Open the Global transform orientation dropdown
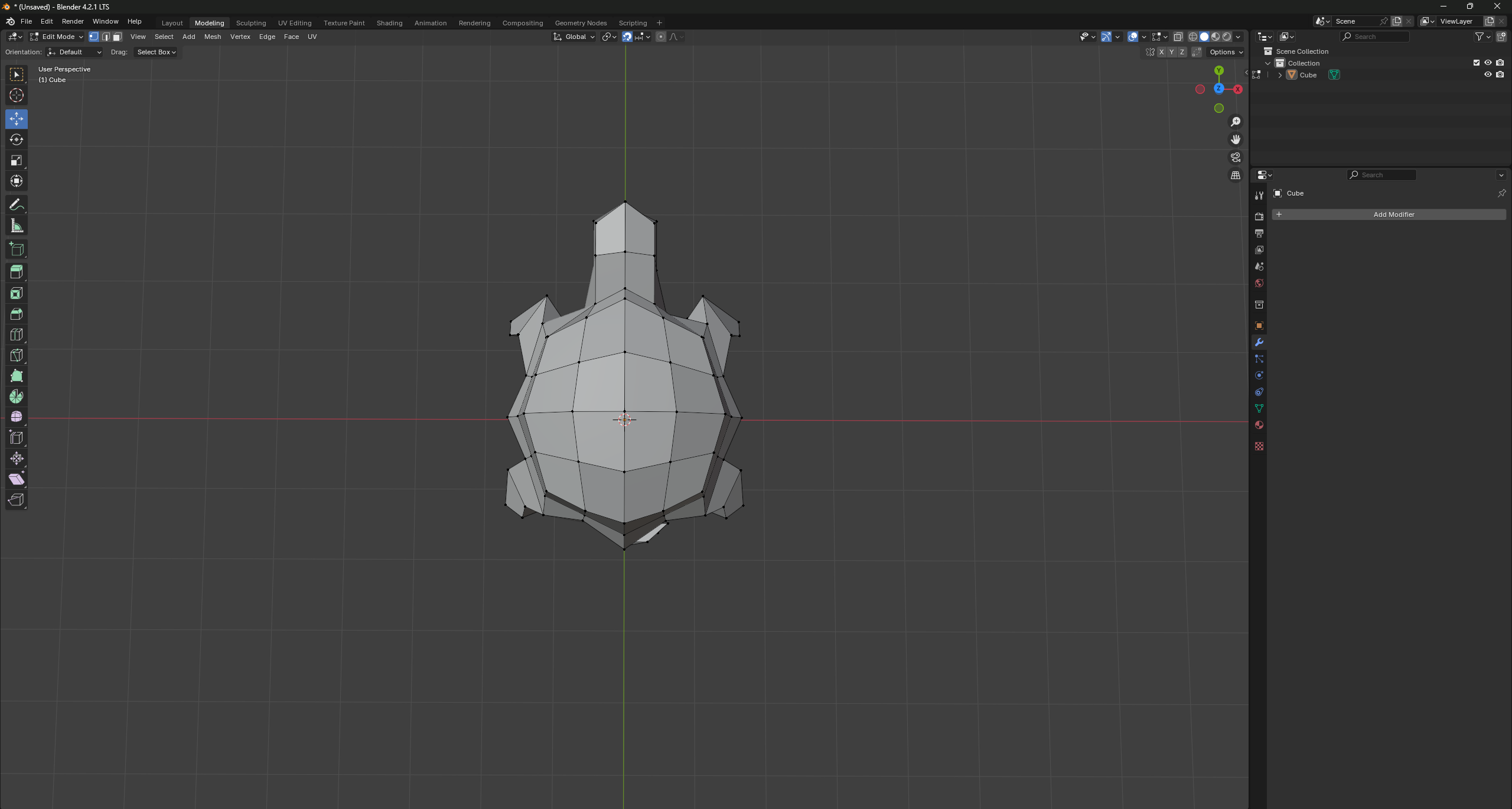Screen dimensions: 1512x809 point(574,37)
